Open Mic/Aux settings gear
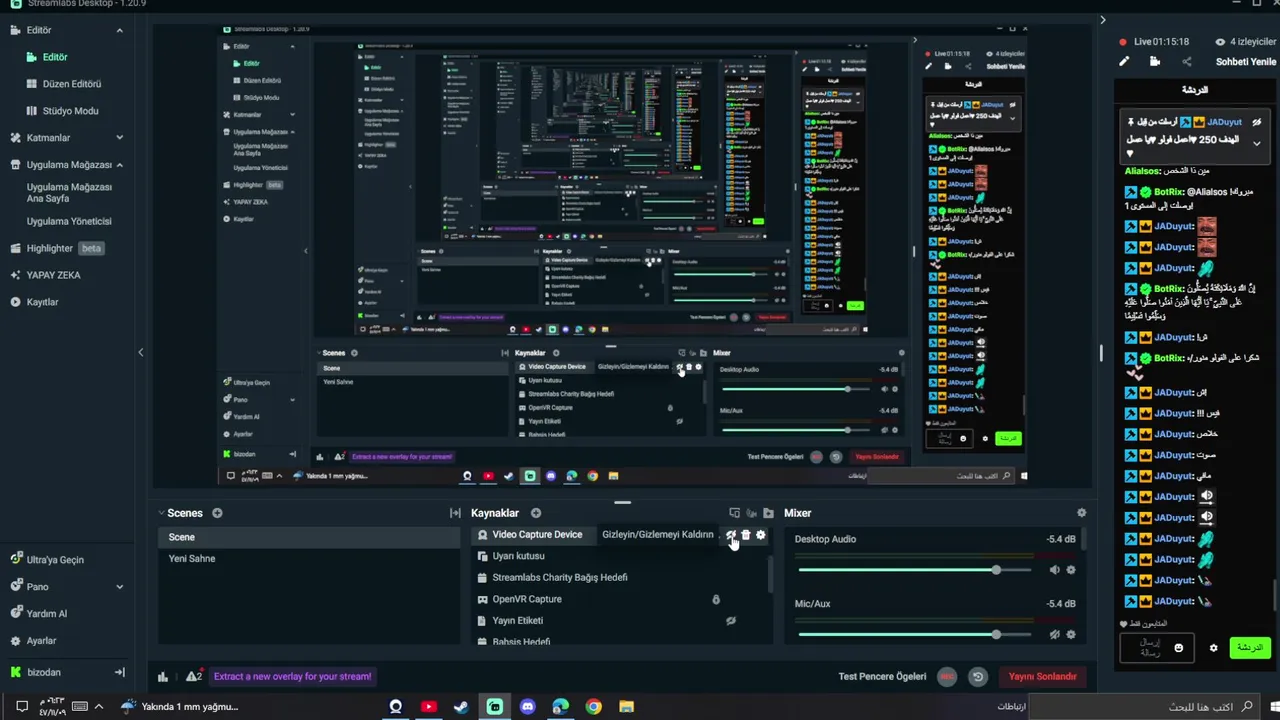This screenshot has width=1280, height=720. [1071, 635]
